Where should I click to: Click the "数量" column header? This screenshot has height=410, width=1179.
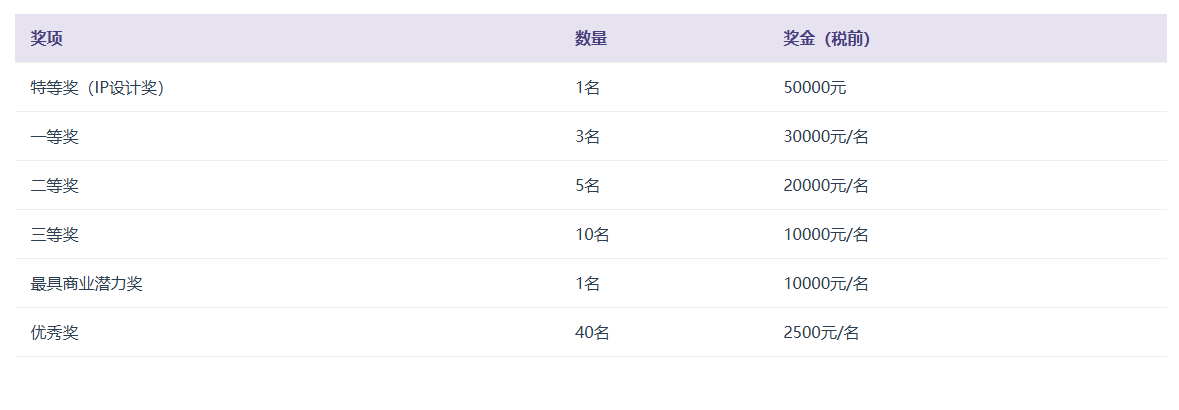click(591, 39)
